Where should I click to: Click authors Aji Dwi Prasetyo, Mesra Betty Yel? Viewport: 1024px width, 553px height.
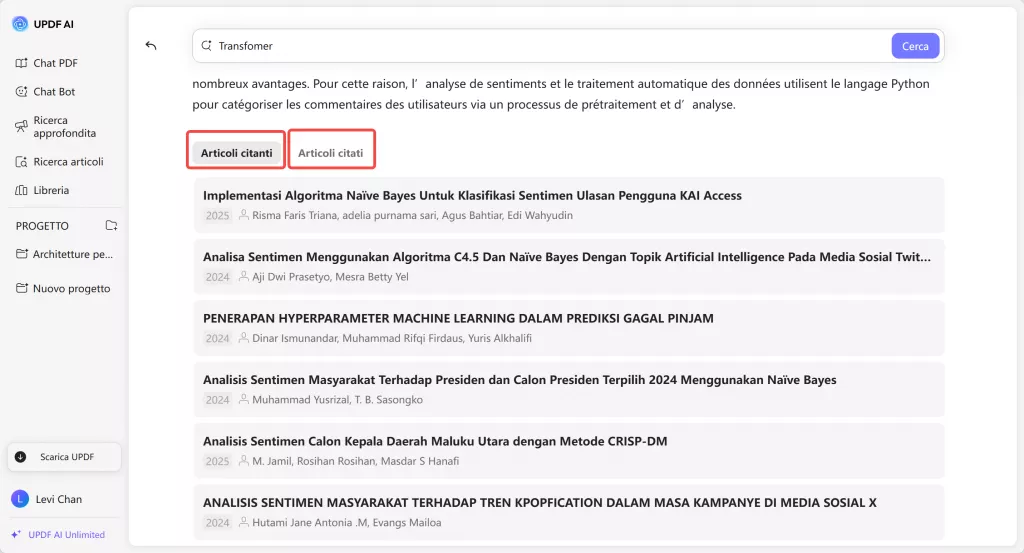[x=330, y=276]
